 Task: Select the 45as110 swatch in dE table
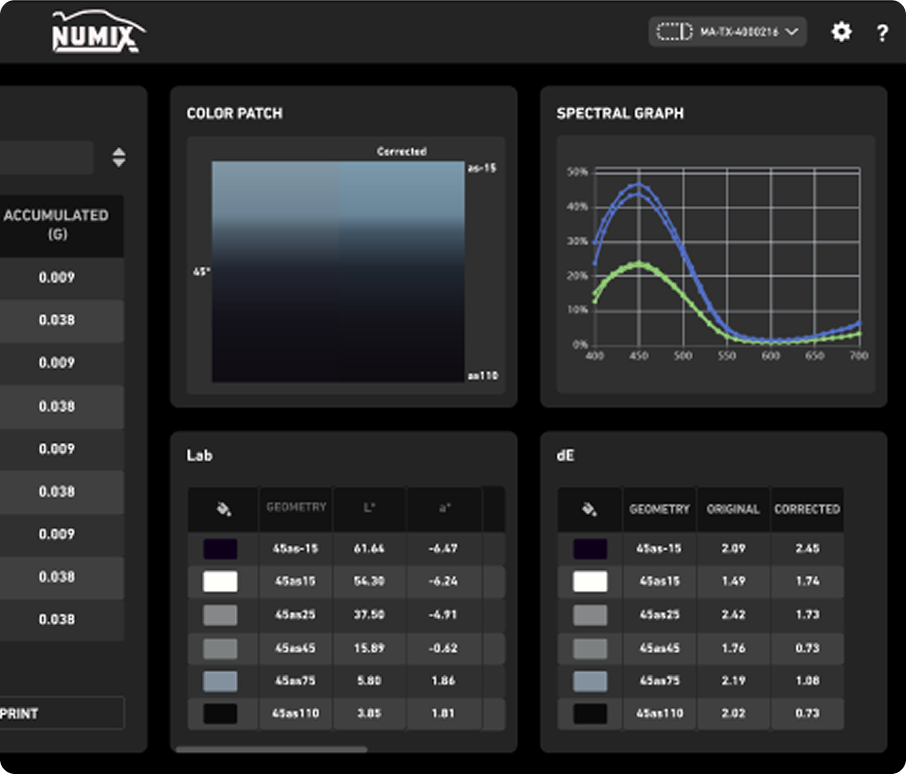click(590, 714)
